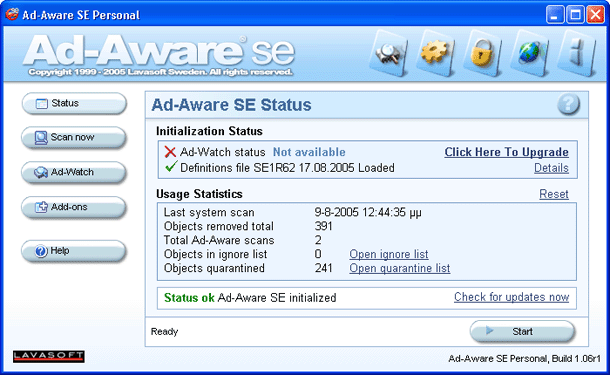Open the info 'i' icon in header
Image resolution: width=610 pixels, height=375 pixels.
click(577, 53)
